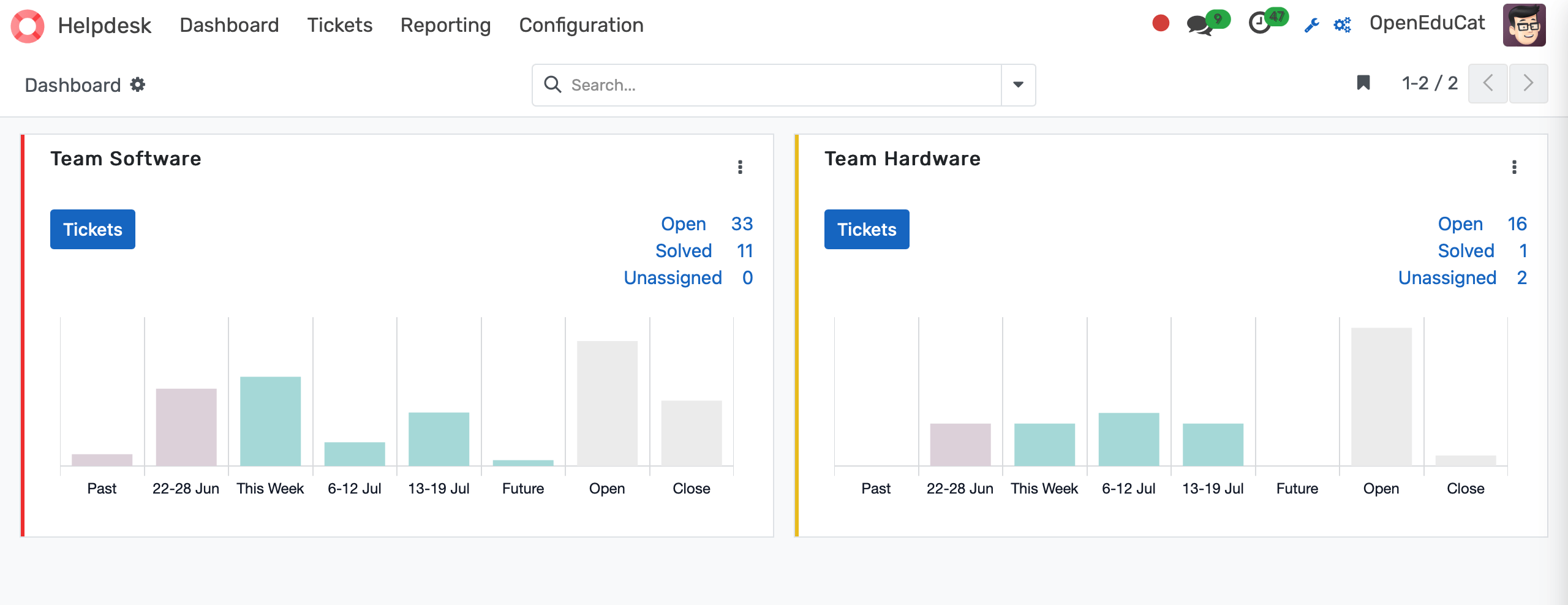Open the dashboard settings gear next to Dashboard
The height and width of the screenshot is (605, 1568).
(137, 85)
